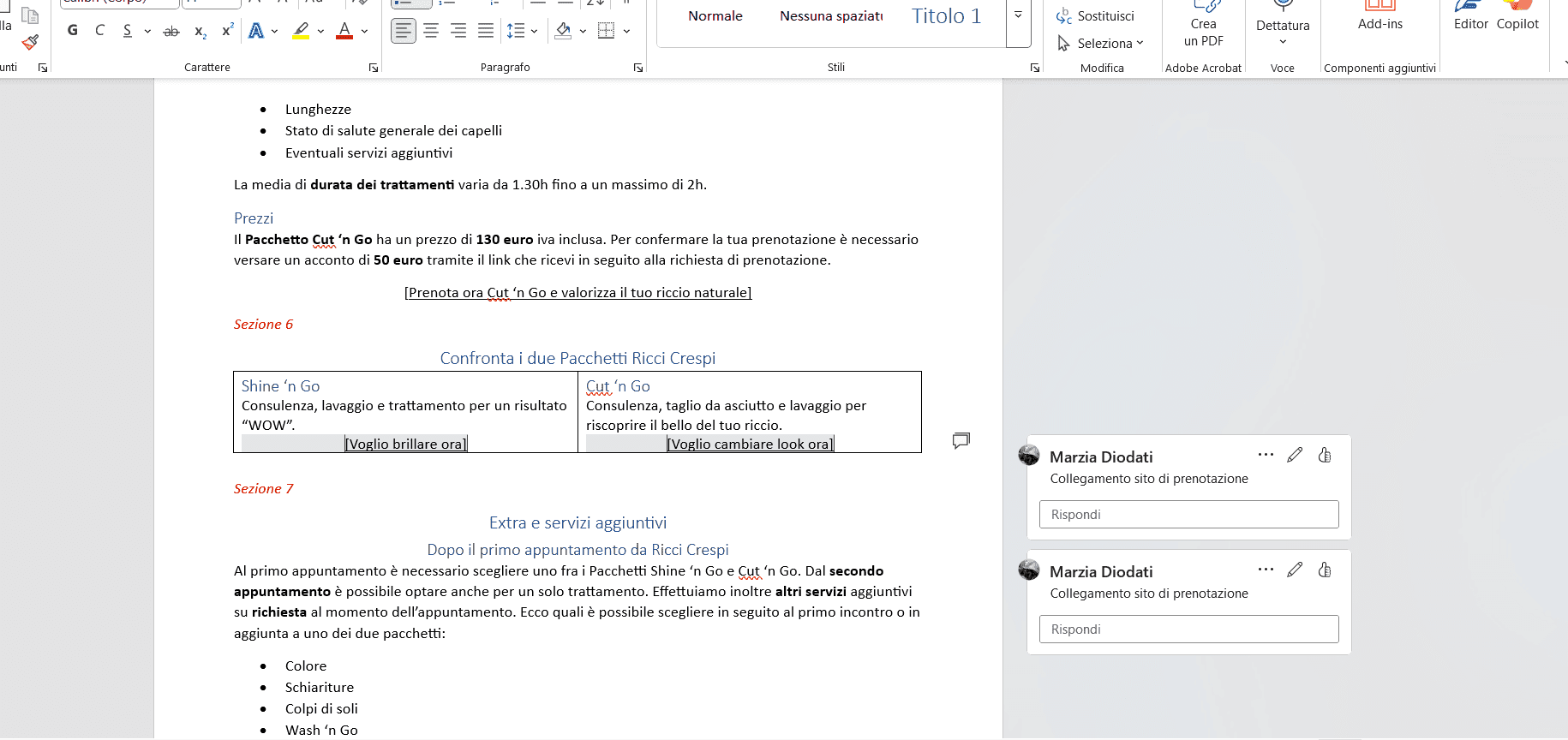The image size is (1568, 740).
Task: Like the first Marzia Diodati comment
Action: [x=1325, y=455]
